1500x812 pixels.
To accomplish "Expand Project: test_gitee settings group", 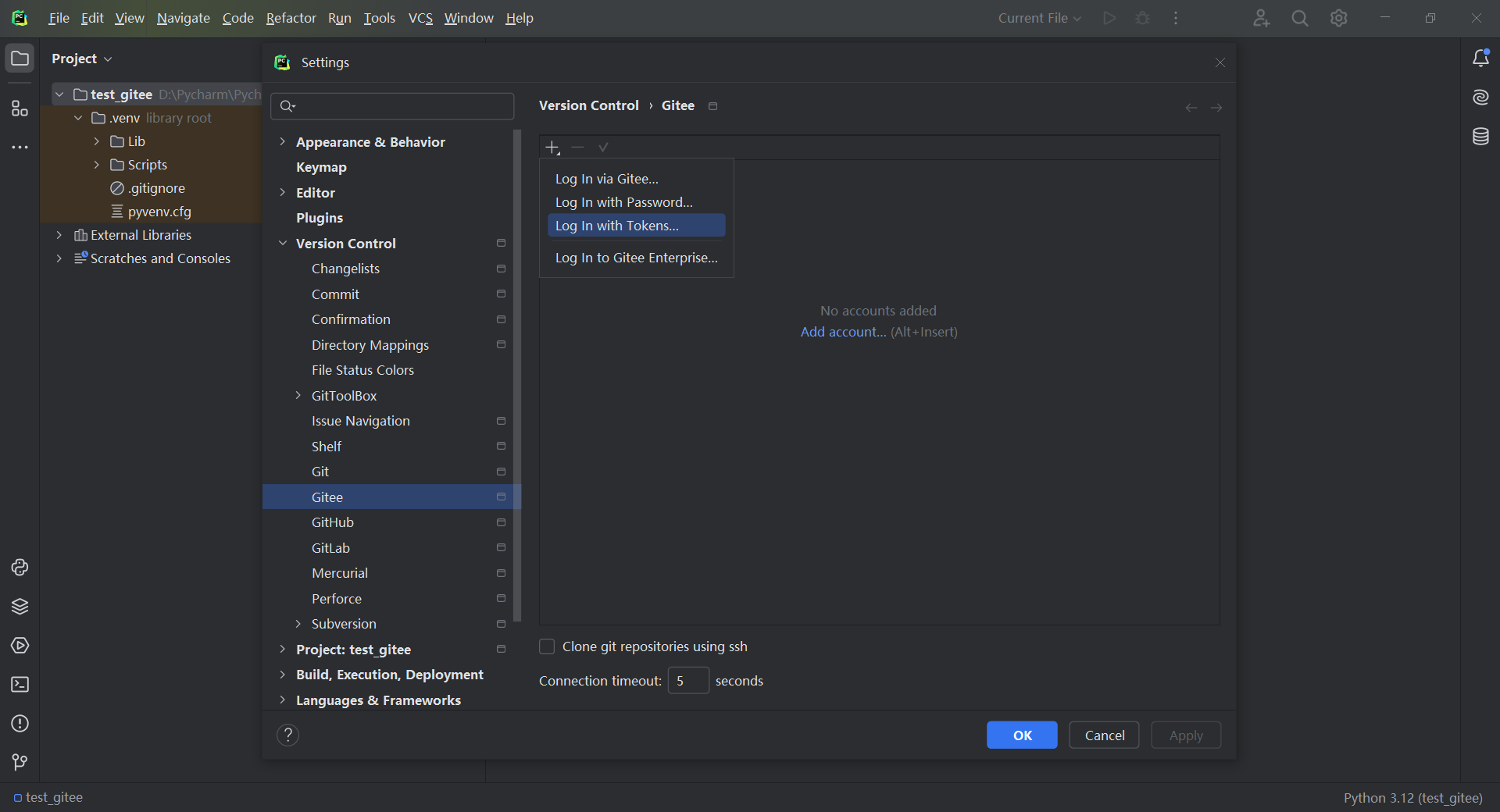I will click(x=283, y=650).
